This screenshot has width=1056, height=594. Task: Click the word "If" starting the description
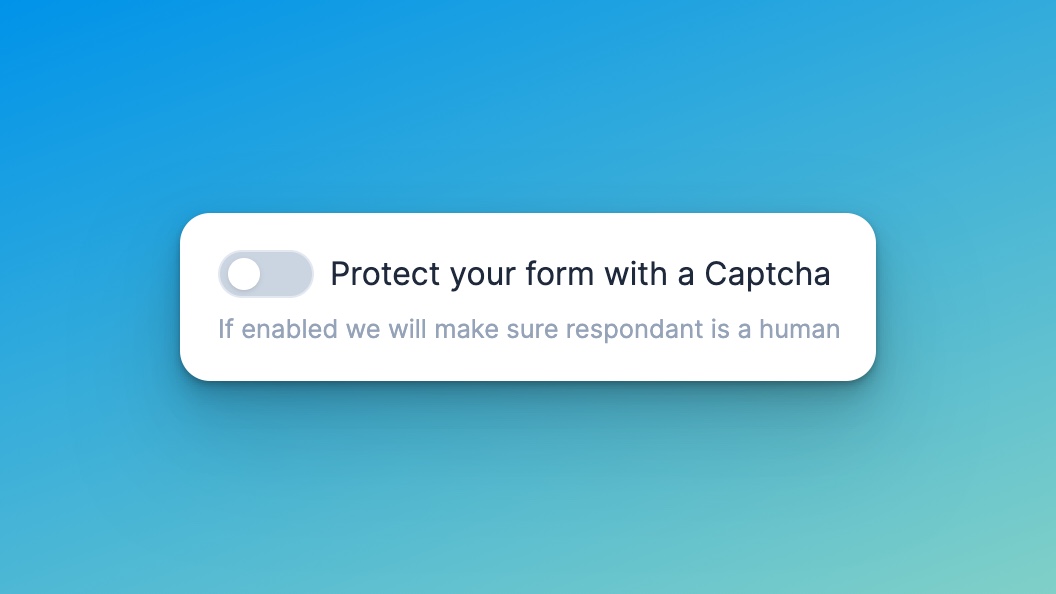225,329
